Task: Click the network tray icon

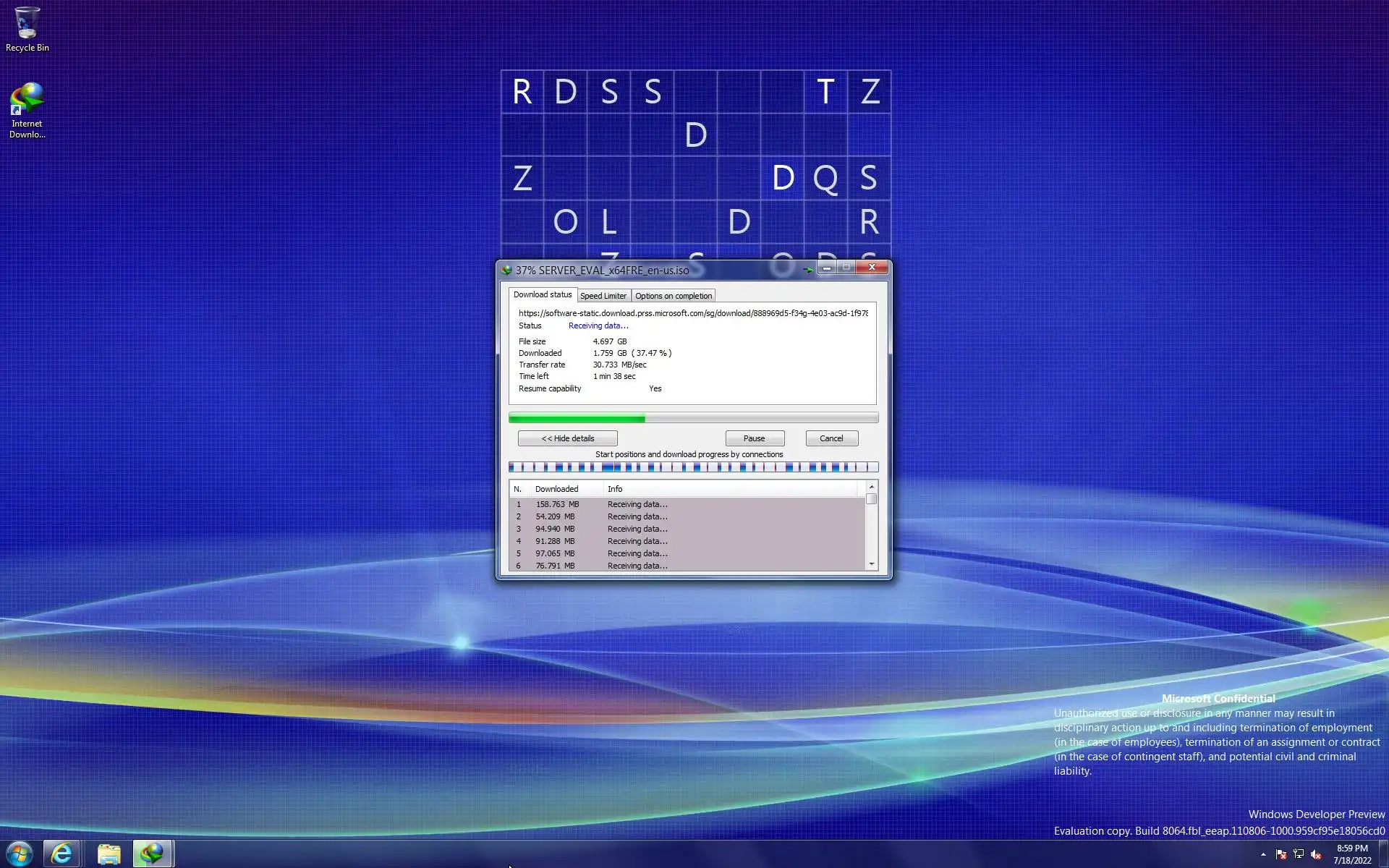Action: click(x=1299, y=854)
